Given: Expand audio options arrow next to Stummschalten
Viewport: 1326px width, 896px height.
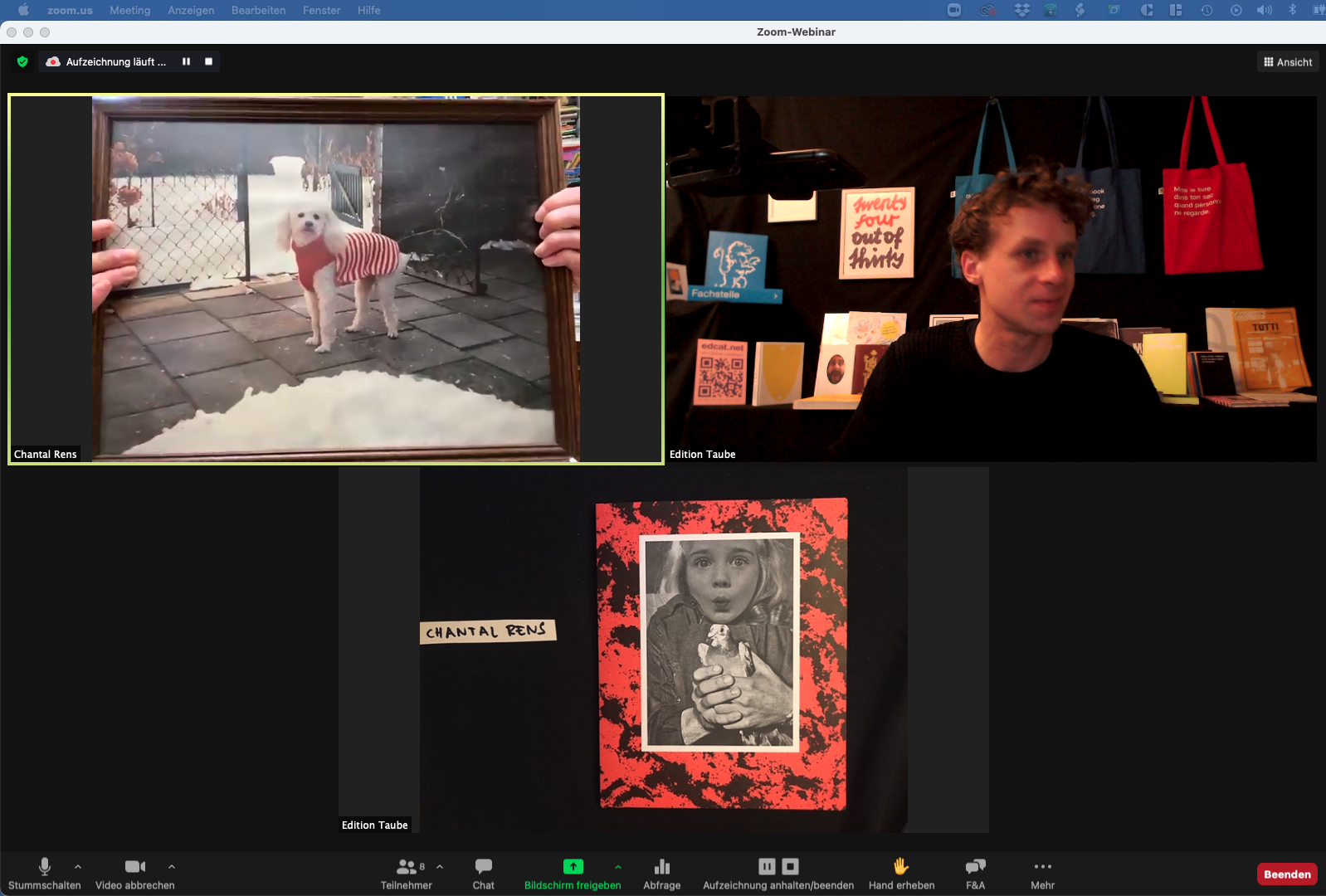Looking at the screenshot, I should click(x=78, y=866).
